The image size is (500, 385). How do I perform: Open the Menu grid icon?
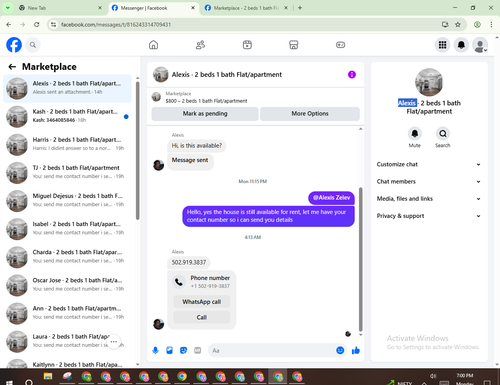442,45
